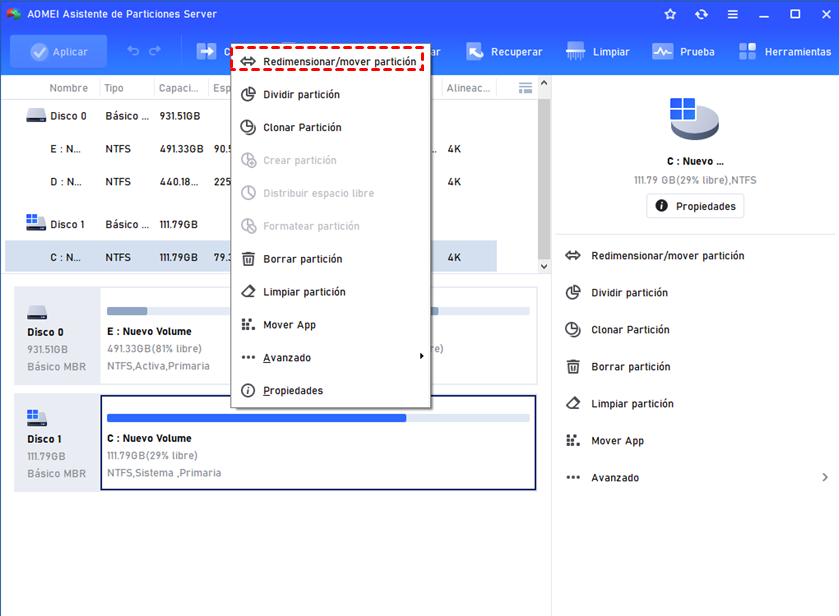
Task: Open Propiedades in context menu
Action: click(x=331, y=391)
